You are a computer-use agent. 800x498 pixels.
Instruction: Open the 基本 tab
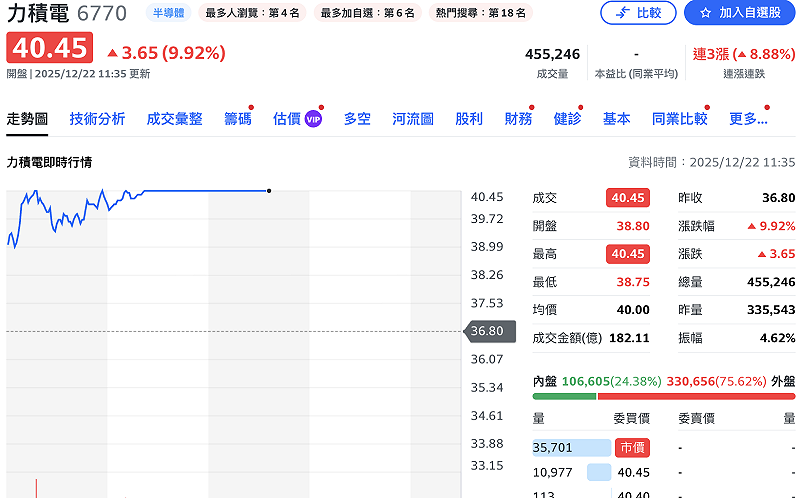pyautogui.click(x=616, y=119)
